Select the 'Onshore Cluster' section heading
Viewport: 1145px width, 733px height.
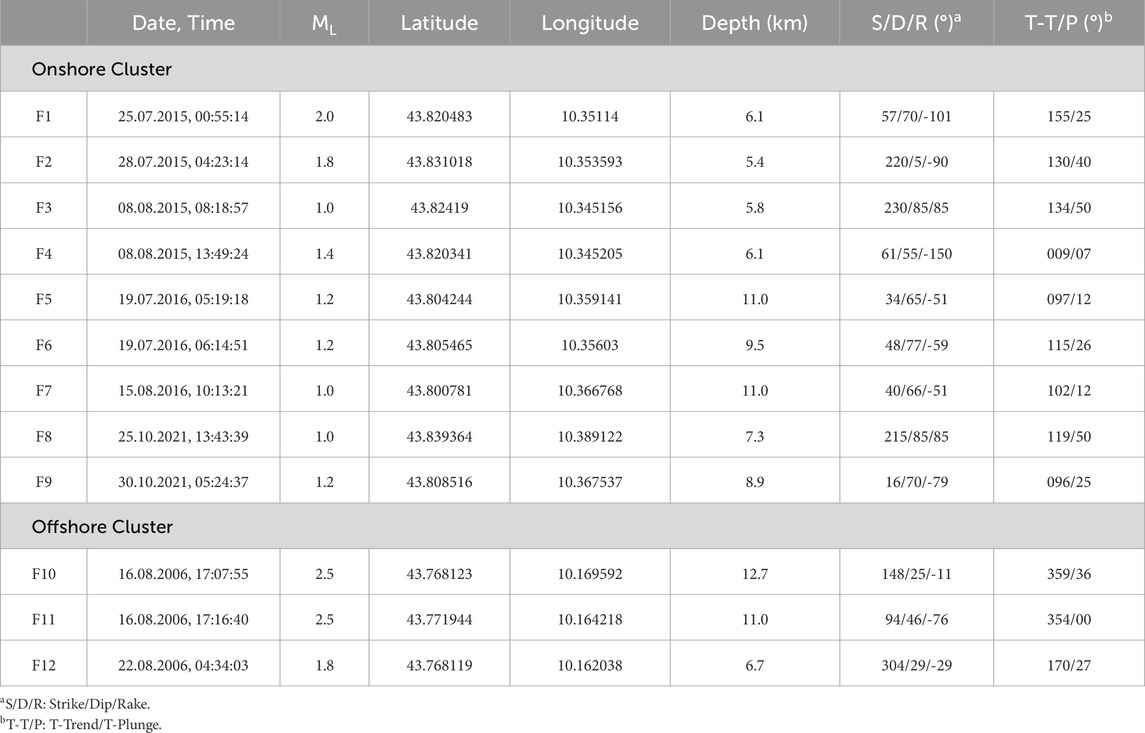click(x=102, y=69)
